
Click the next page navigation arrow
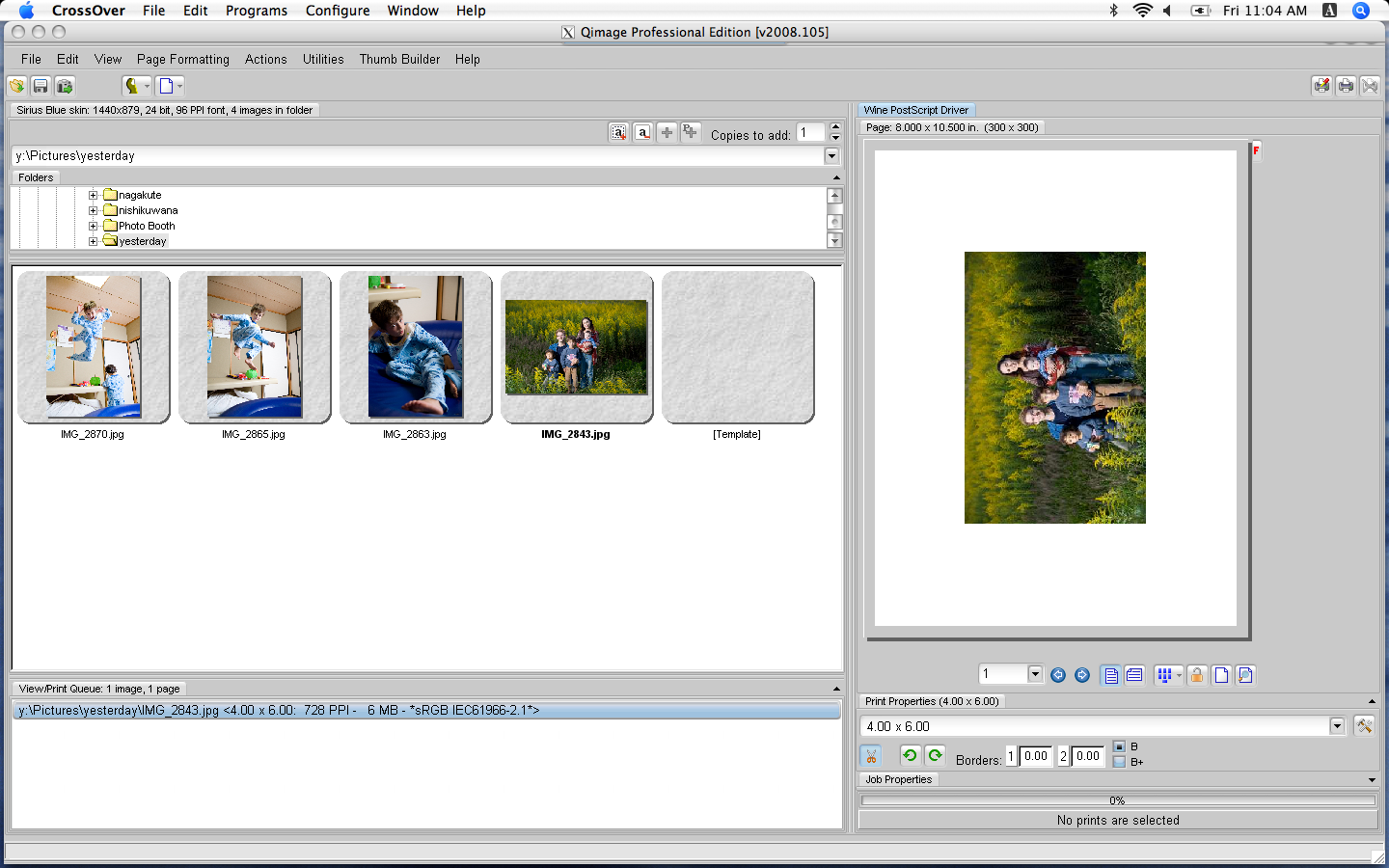point(1081,674)
